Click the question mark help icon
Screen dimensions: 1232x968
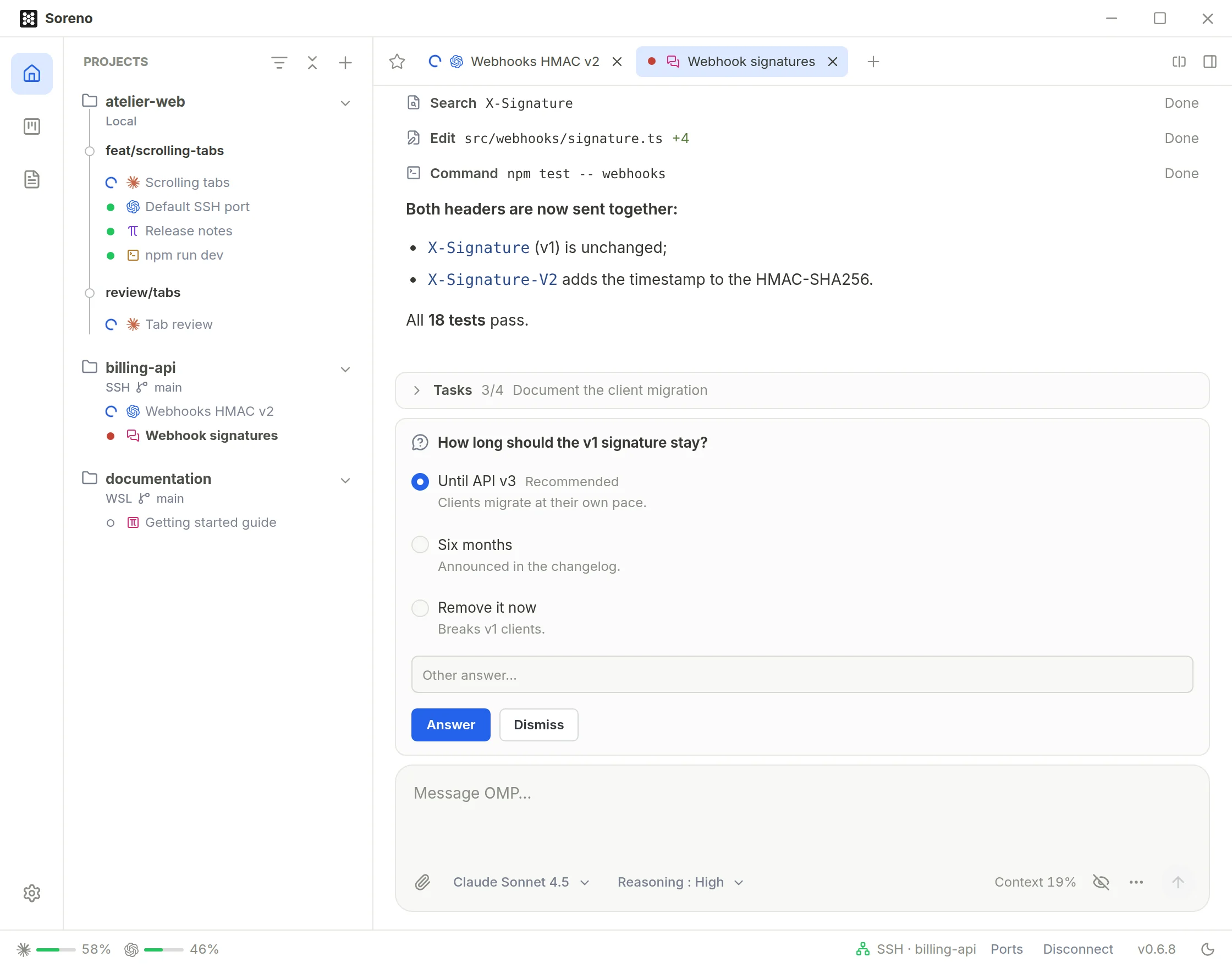[x=420, y=443]
